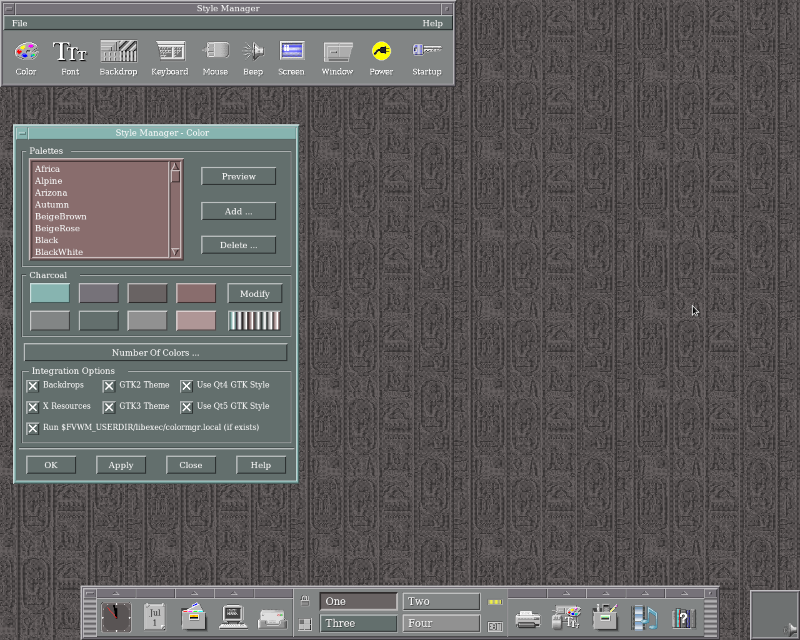Select the BlackWhite palette

(99, 252)
